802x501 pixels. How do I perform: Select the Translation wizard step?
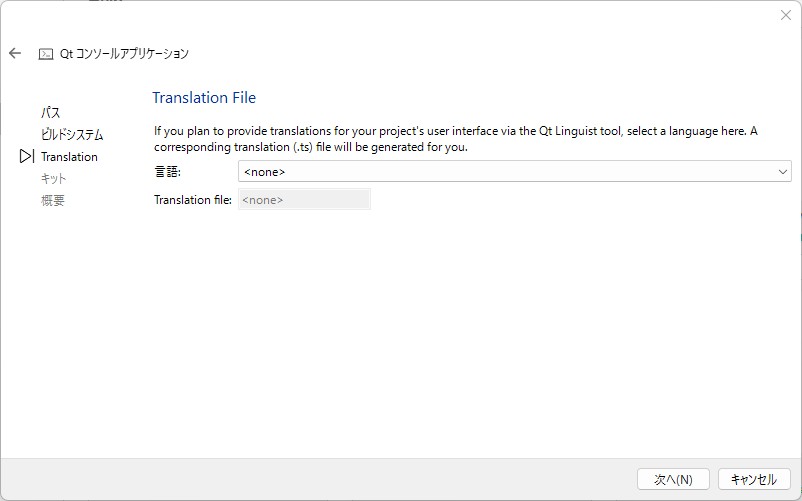(69, 157)
